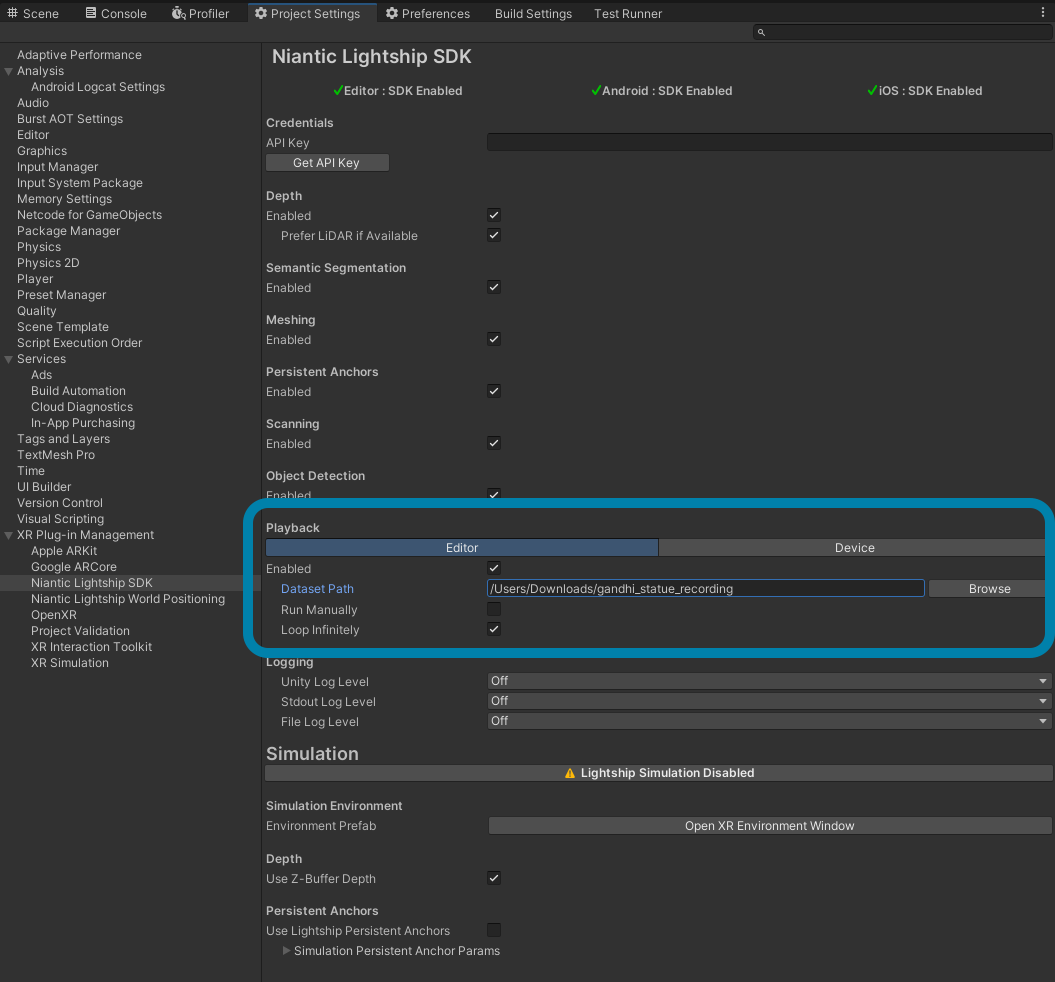
Task: Select Cloud Diagnostics under Services
Action: pyautogui.click(x=82, y=407)
